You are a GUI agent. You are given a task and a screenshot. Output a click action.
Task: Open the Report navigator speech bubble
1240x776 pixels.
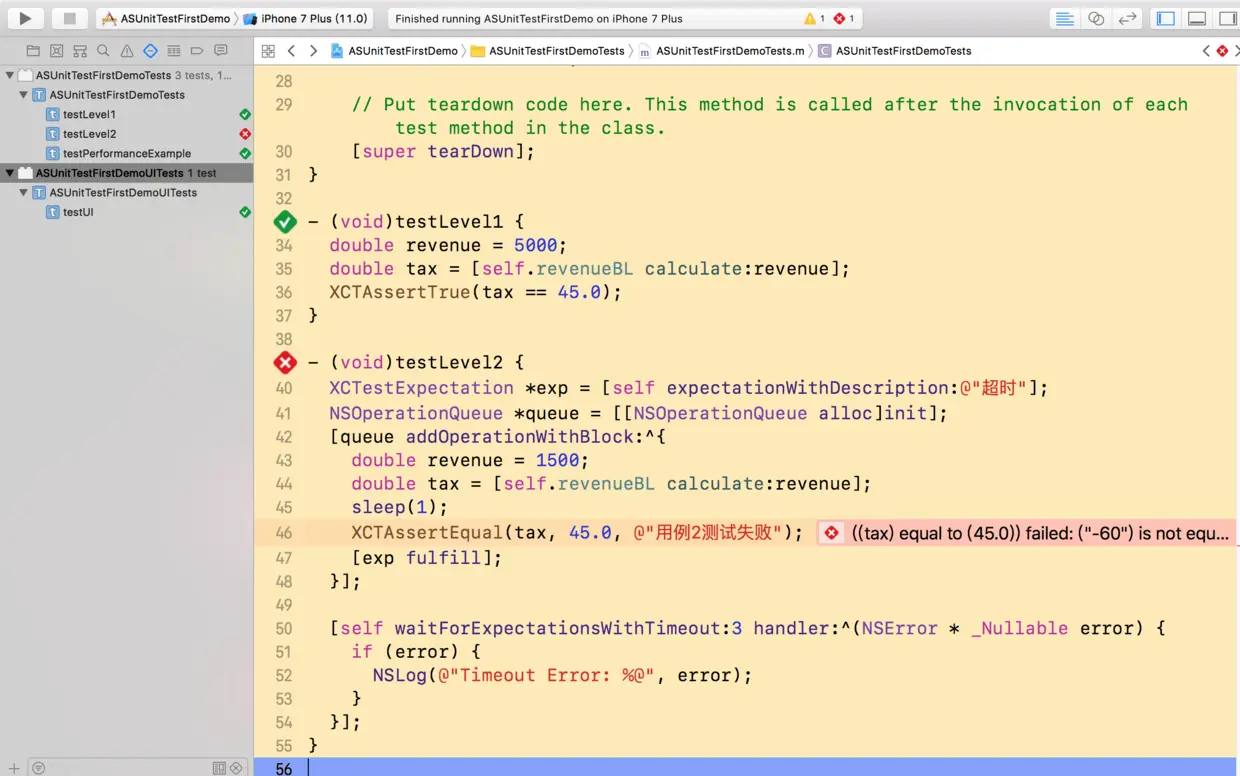click(x=221, y=51)
